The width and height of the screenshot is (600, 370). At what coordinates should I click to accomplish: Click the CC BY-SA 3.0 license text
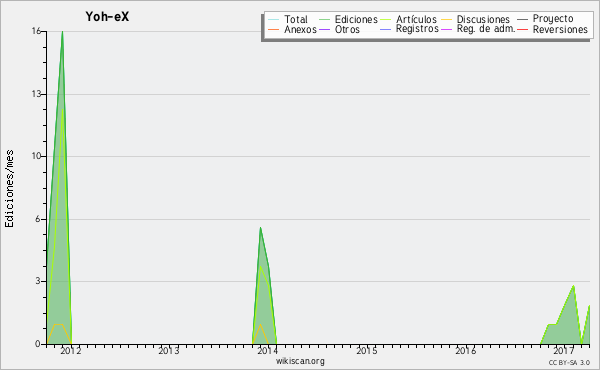click(x=569, y=362)
